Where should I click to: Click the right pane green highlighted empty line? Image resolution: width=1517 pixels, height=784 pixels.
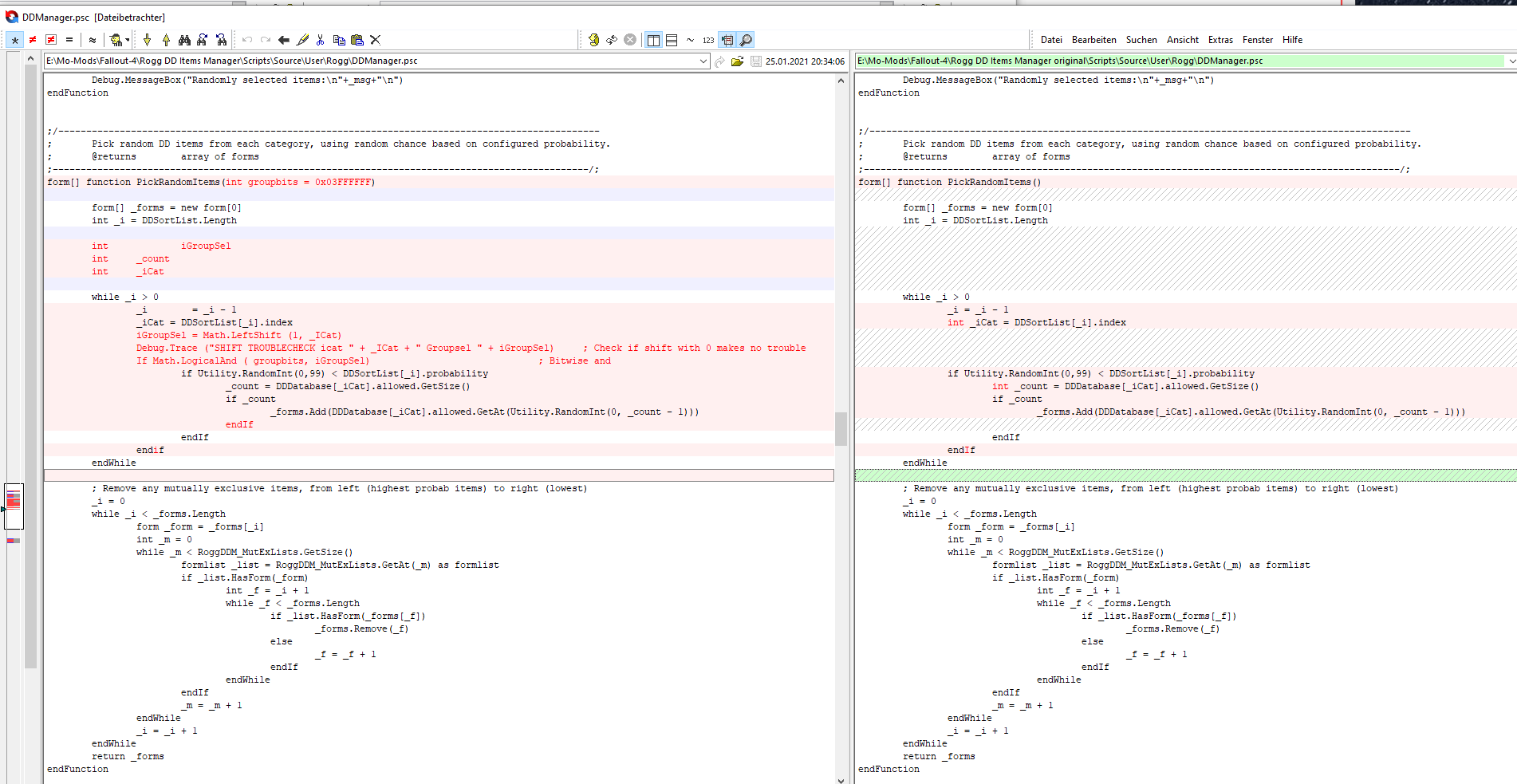click(1185, 475)
